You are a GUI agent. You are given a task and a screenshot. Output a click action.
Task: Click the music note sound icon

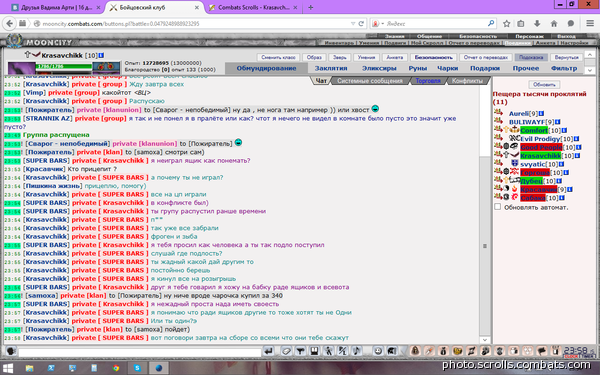356,351
